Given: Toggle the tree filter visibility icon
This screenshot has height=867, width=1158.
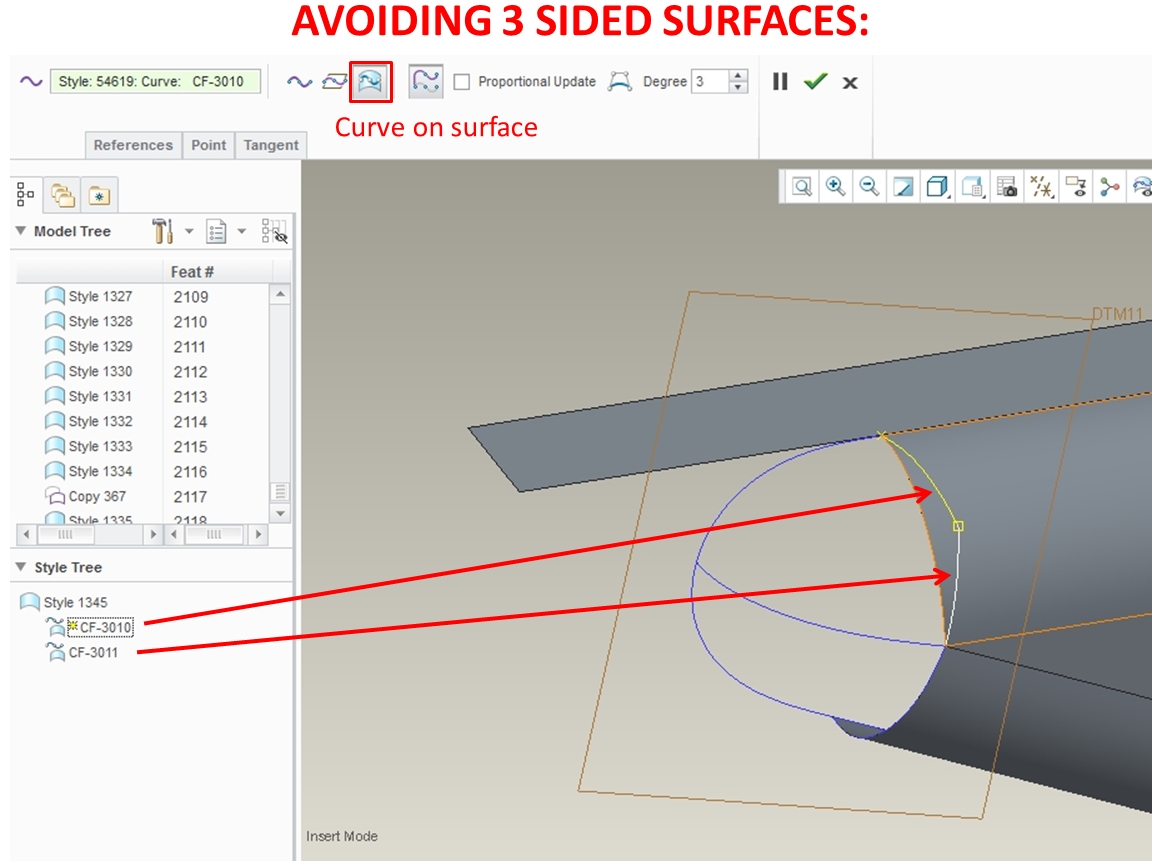Looking at the screenshot, I should point(274,231).
